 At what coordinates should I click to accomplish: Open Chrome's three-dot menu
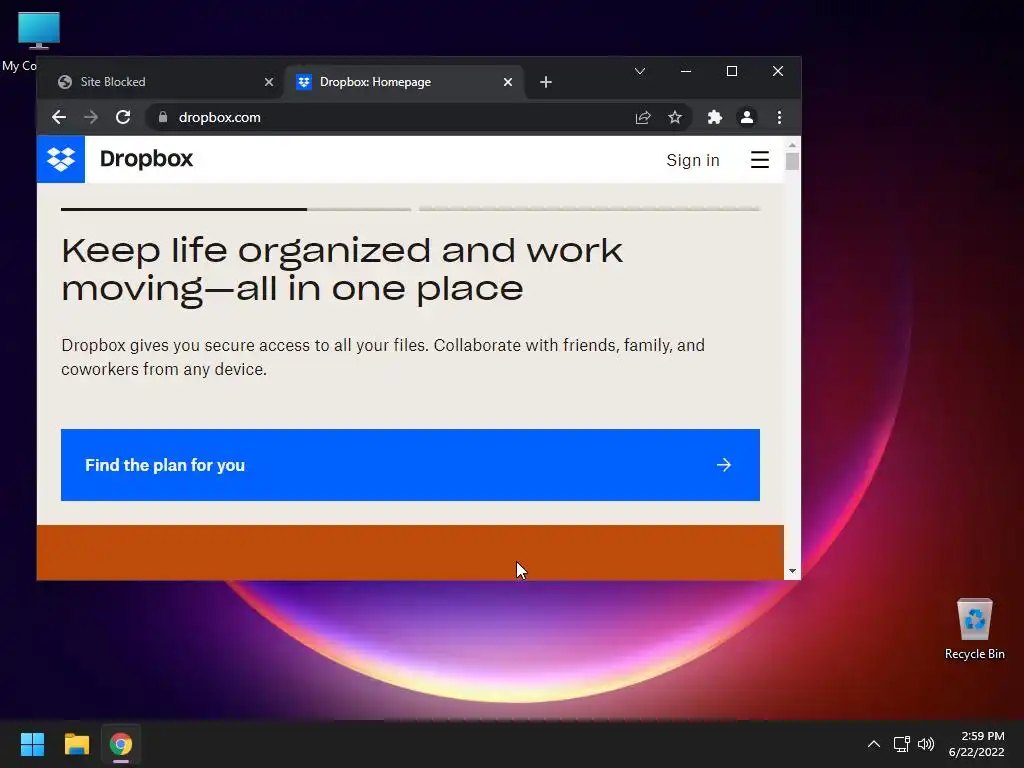click(779, 117)
